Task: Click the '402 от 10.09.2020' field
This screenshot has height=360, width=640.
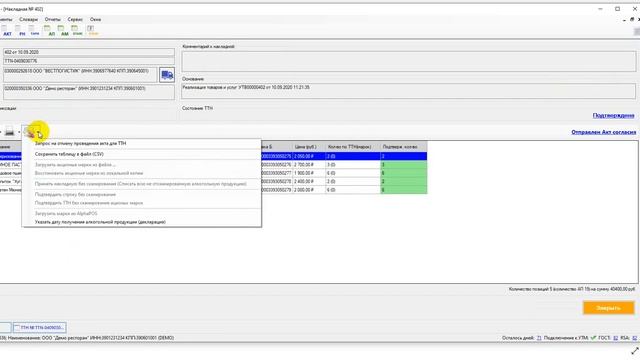Action: [89, 52]
